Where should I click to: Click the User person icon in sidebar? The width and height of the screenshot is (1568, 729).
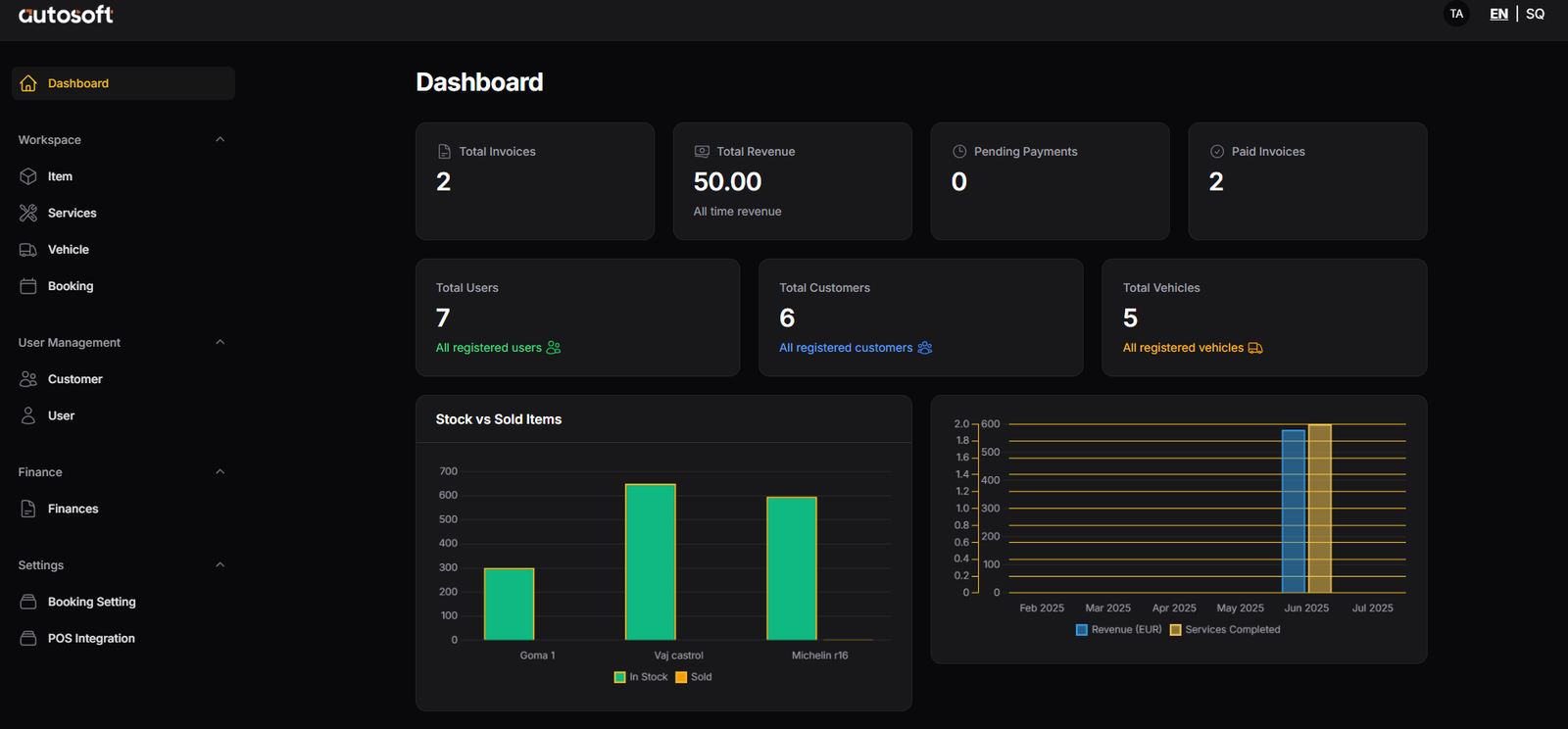pos(28,415)
